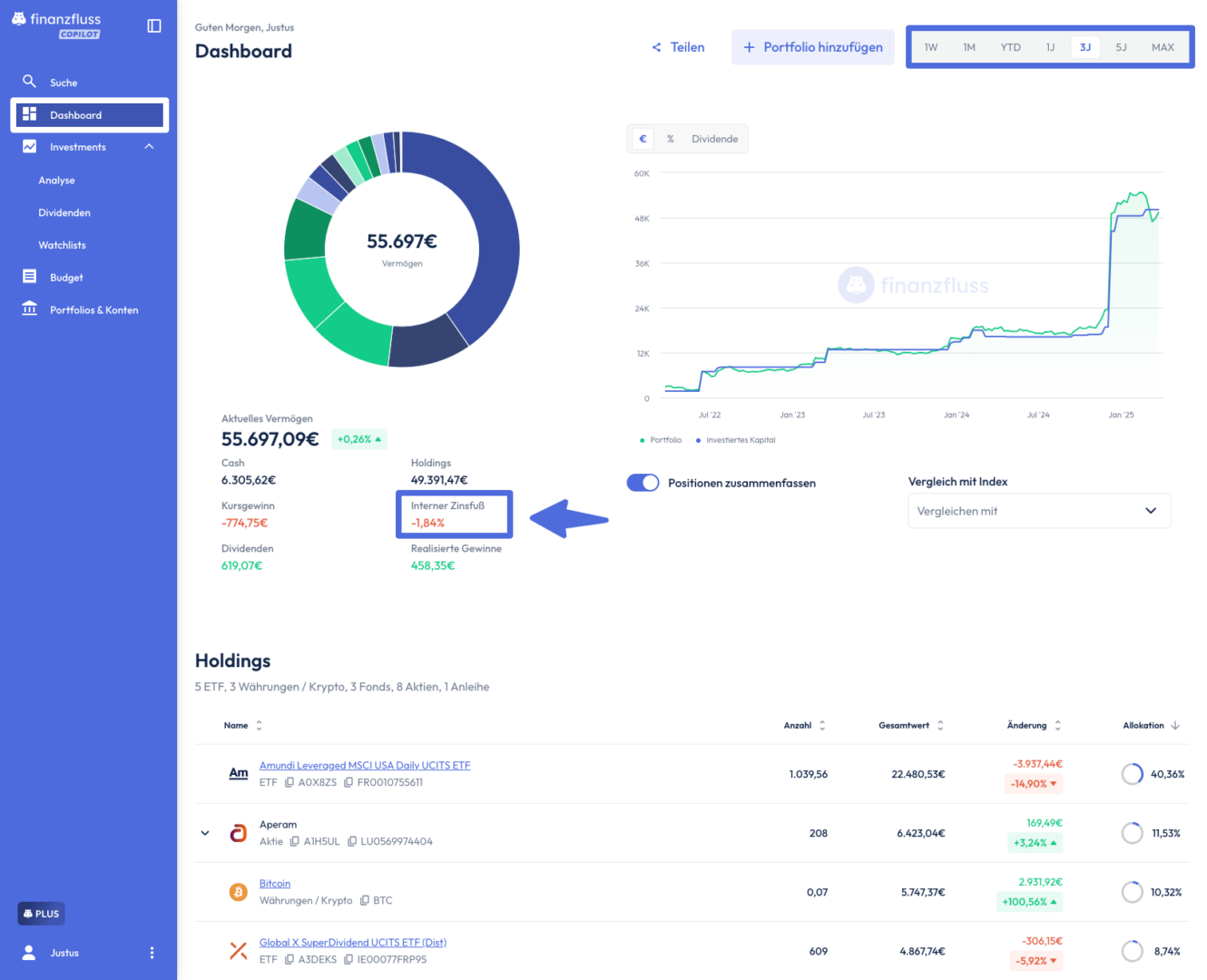Select the 3J time range
Screen dimensions: 1207x980
pyautogui.click(x=1085, y=47)
